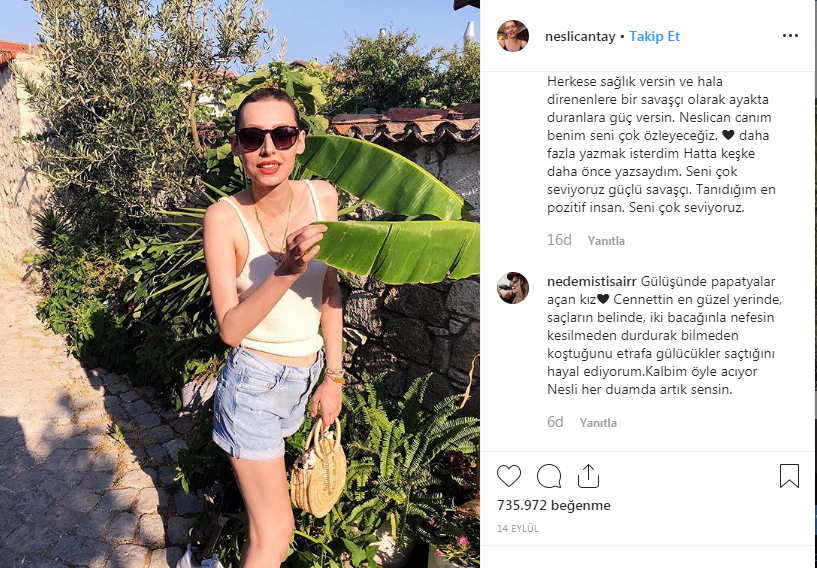
Task: Click the 16d comment timestamp
Action: (559, 240)
